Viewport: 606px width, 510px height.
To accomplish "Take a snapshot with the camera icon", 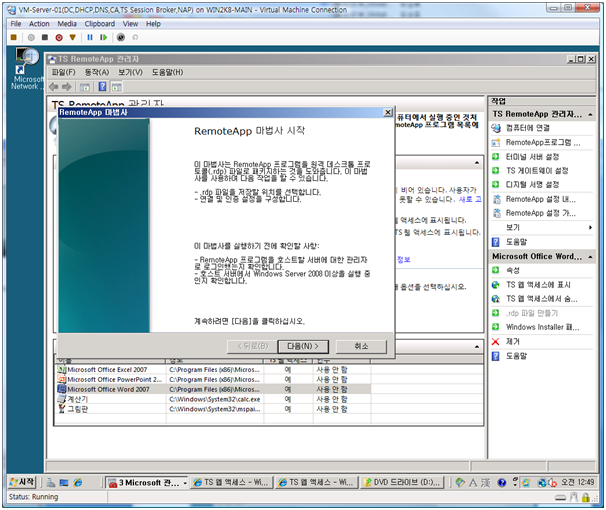I will click(121, 37).
